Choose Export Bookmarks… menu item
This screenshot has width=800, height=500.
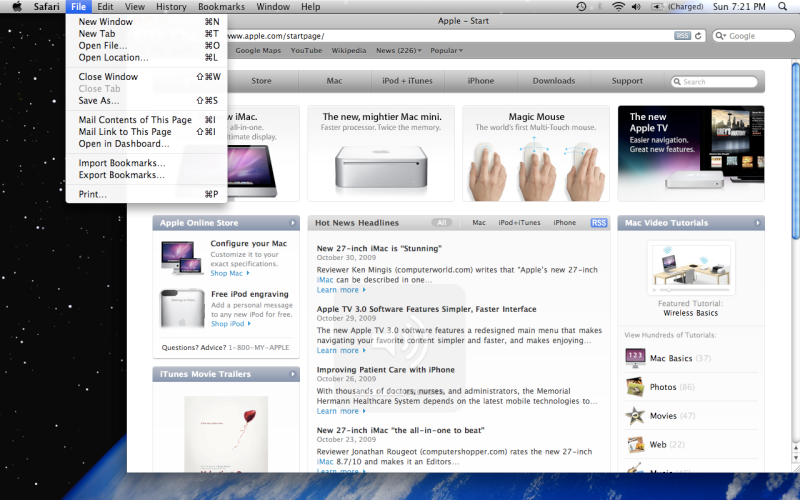146,175
